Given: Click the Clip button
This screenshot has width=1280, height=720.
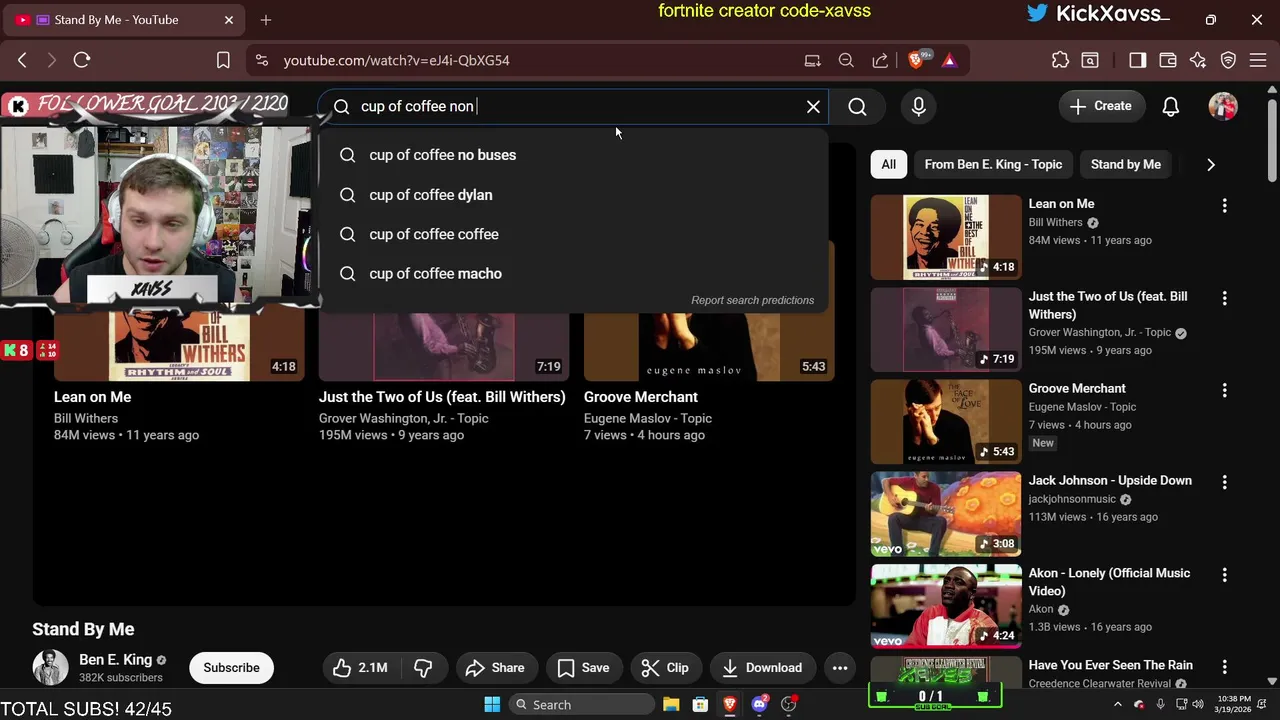Looking at the screenshot, I should click(x=665, y=668).
